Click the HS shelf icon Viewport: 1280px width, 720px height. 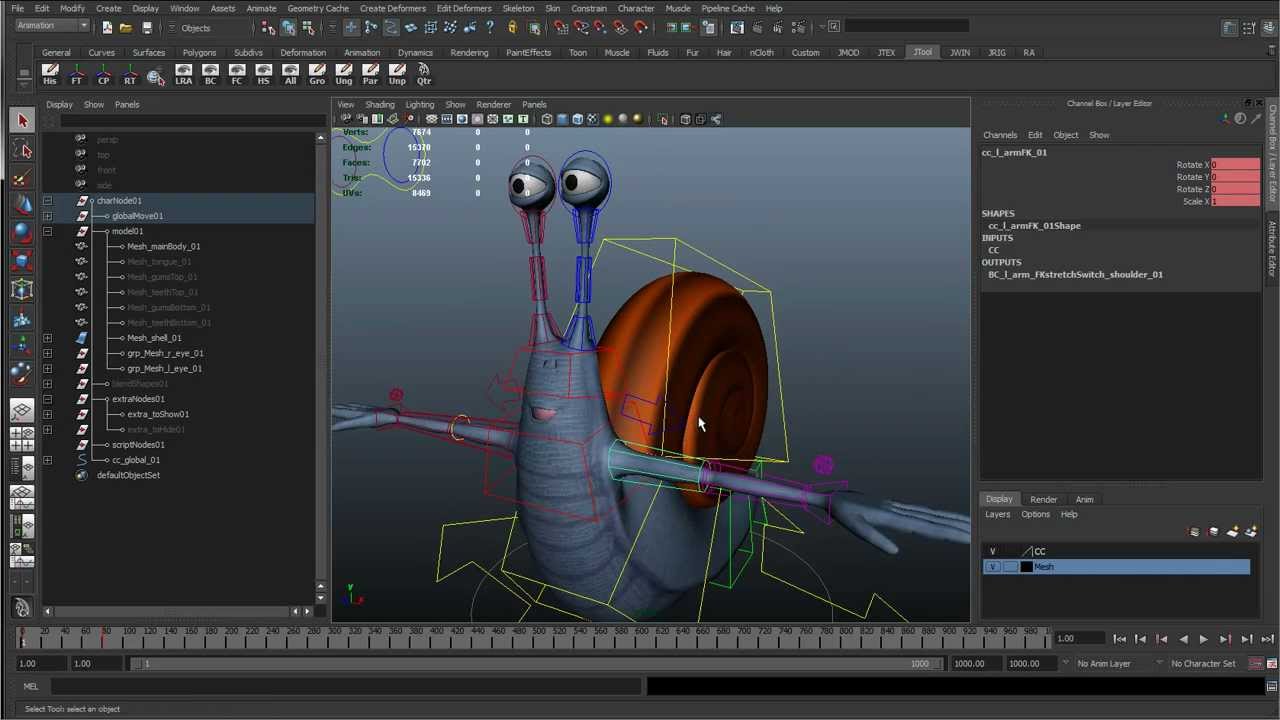(263, 74)
